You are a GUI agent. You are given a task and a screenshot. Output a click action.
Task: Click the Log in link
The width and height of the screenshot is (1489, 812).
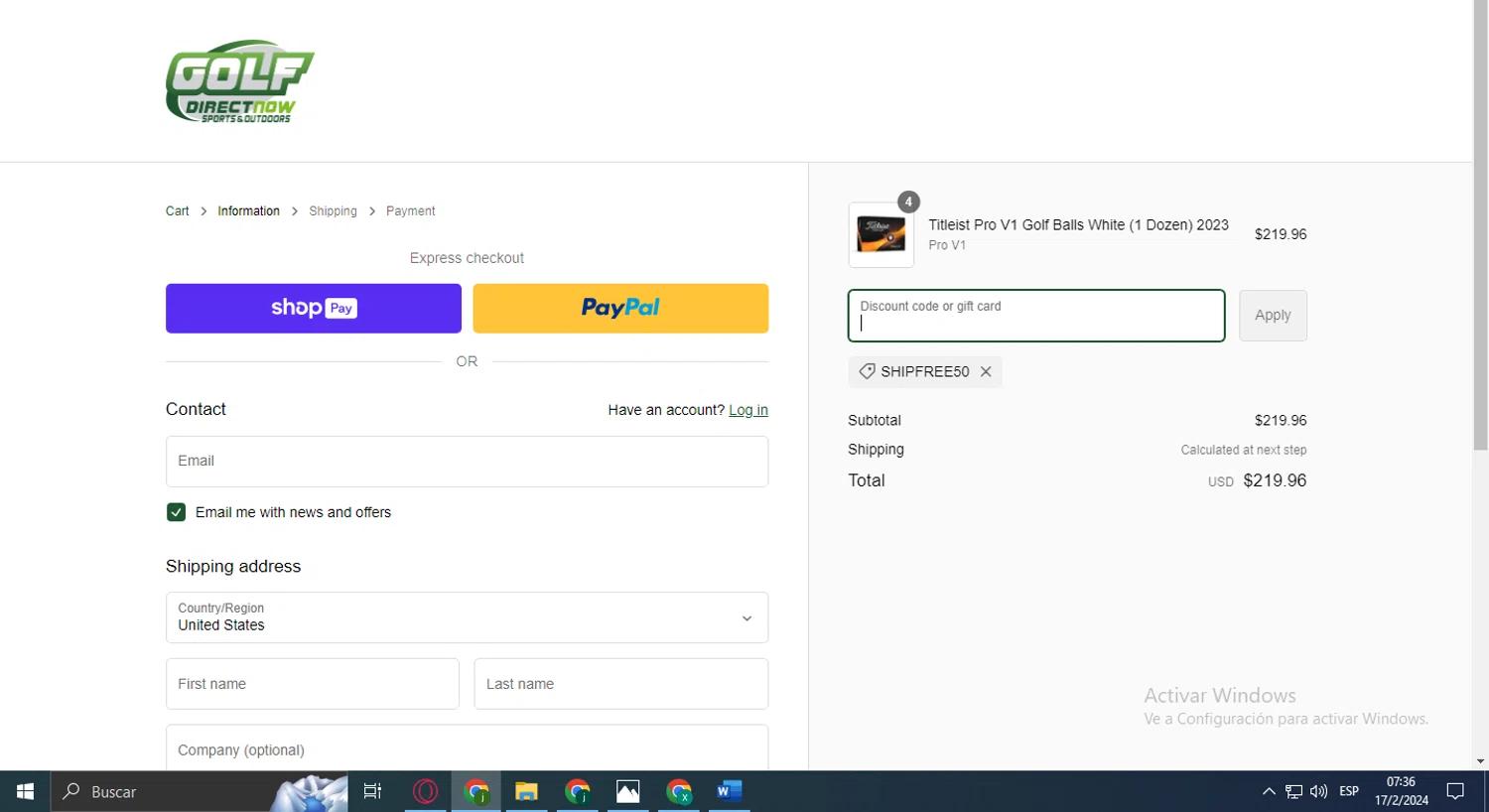click(x=747, y=410)
